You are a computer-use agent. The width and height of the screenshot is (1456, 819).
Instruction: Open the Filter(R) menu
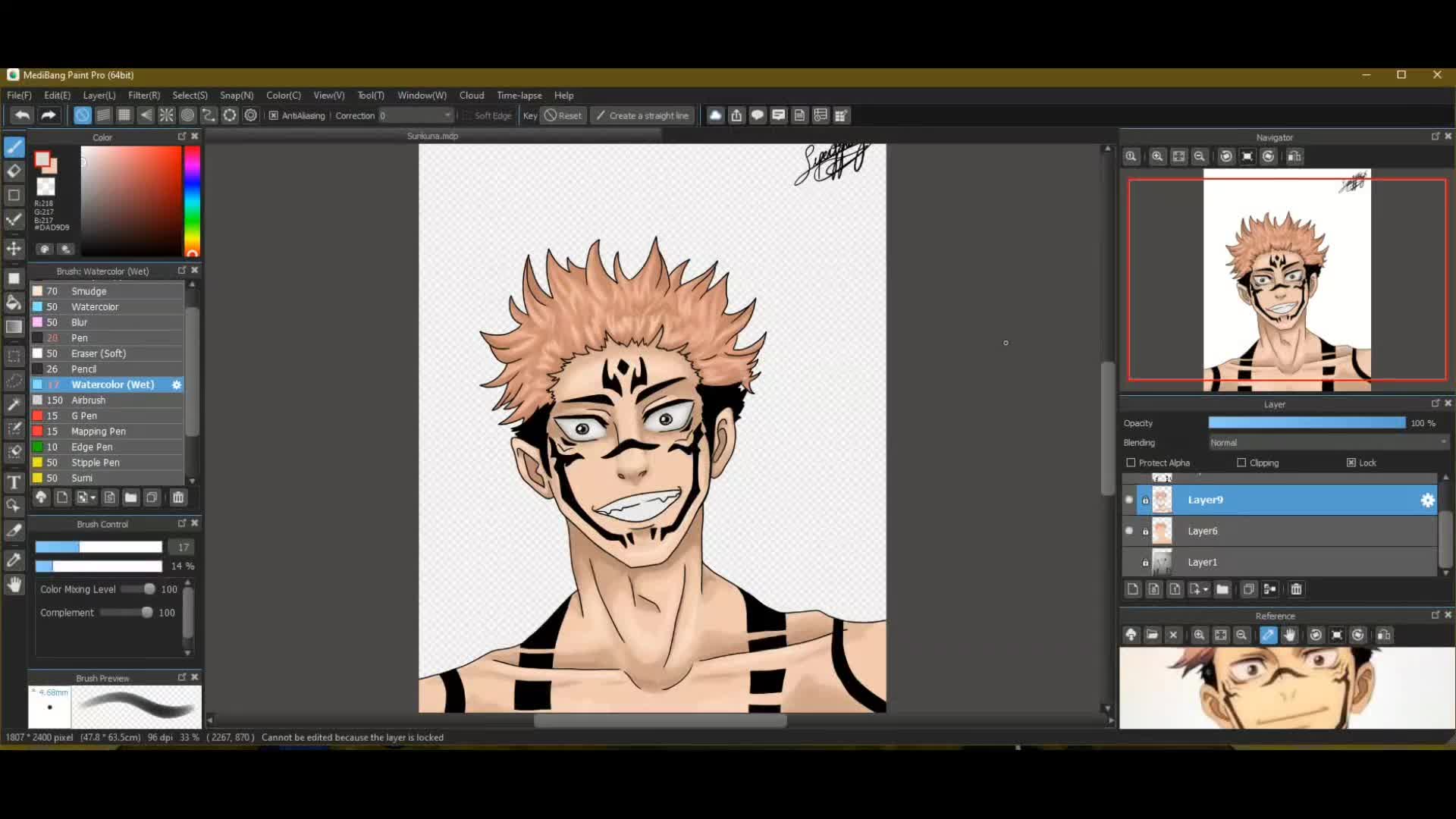(144, 96)
